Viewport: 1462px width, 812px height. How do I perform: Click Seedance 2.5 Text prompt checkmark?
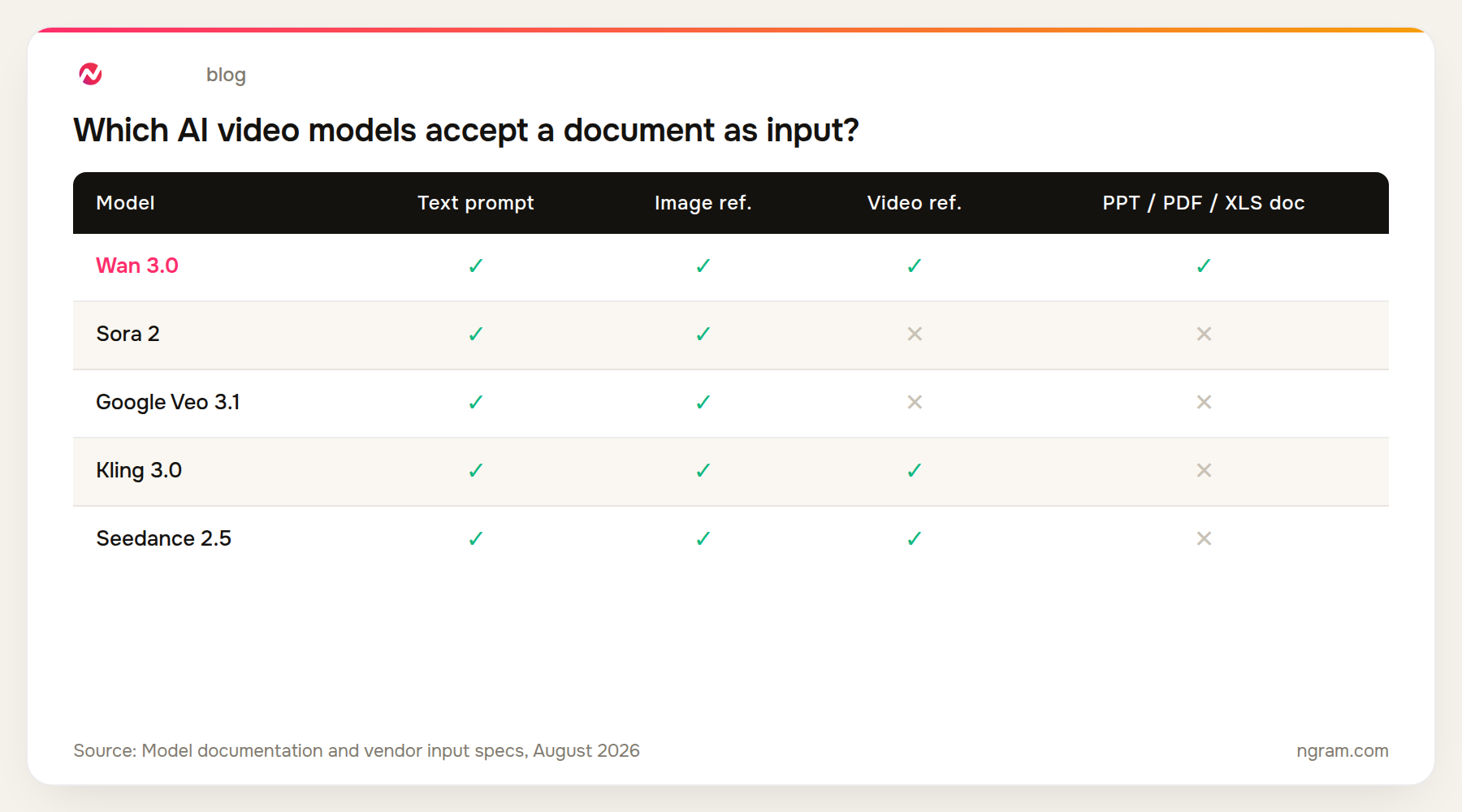[476, 538]
